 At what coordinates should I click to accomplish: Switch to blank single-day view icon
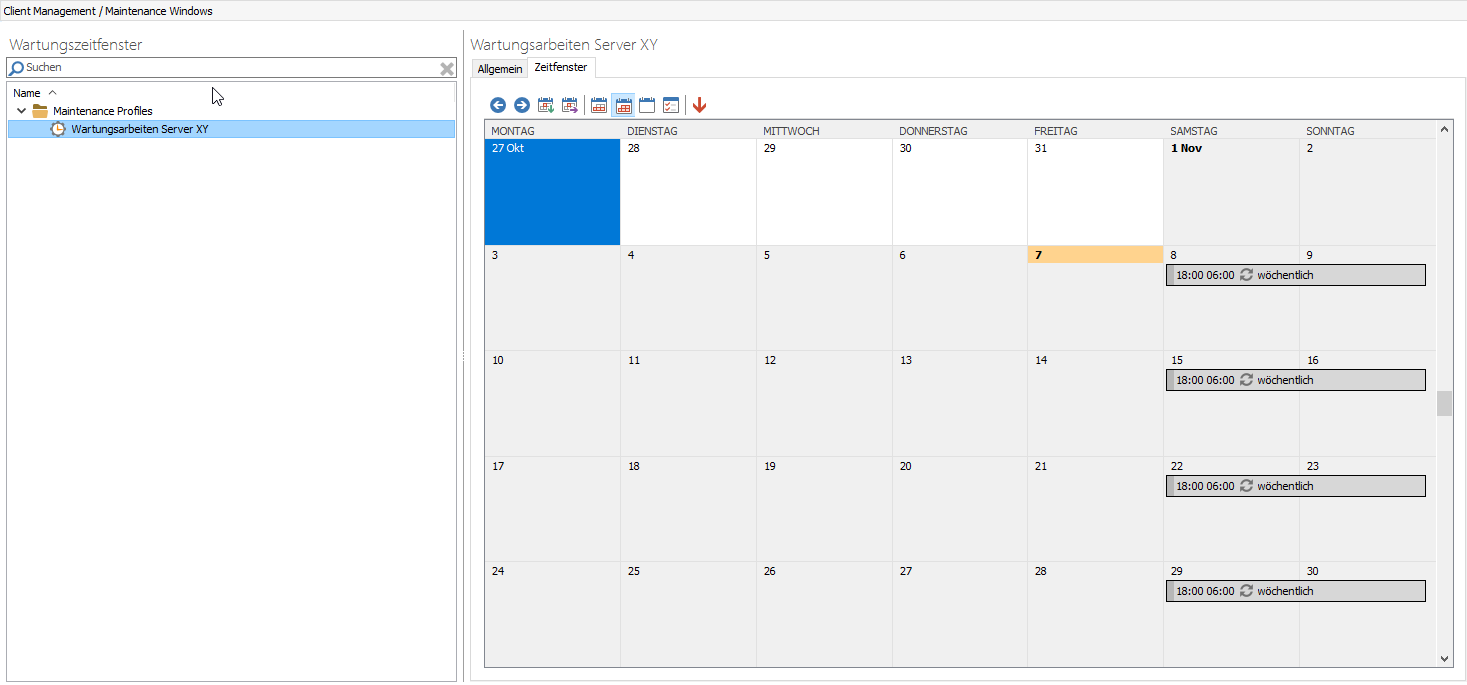coord(647,105)
